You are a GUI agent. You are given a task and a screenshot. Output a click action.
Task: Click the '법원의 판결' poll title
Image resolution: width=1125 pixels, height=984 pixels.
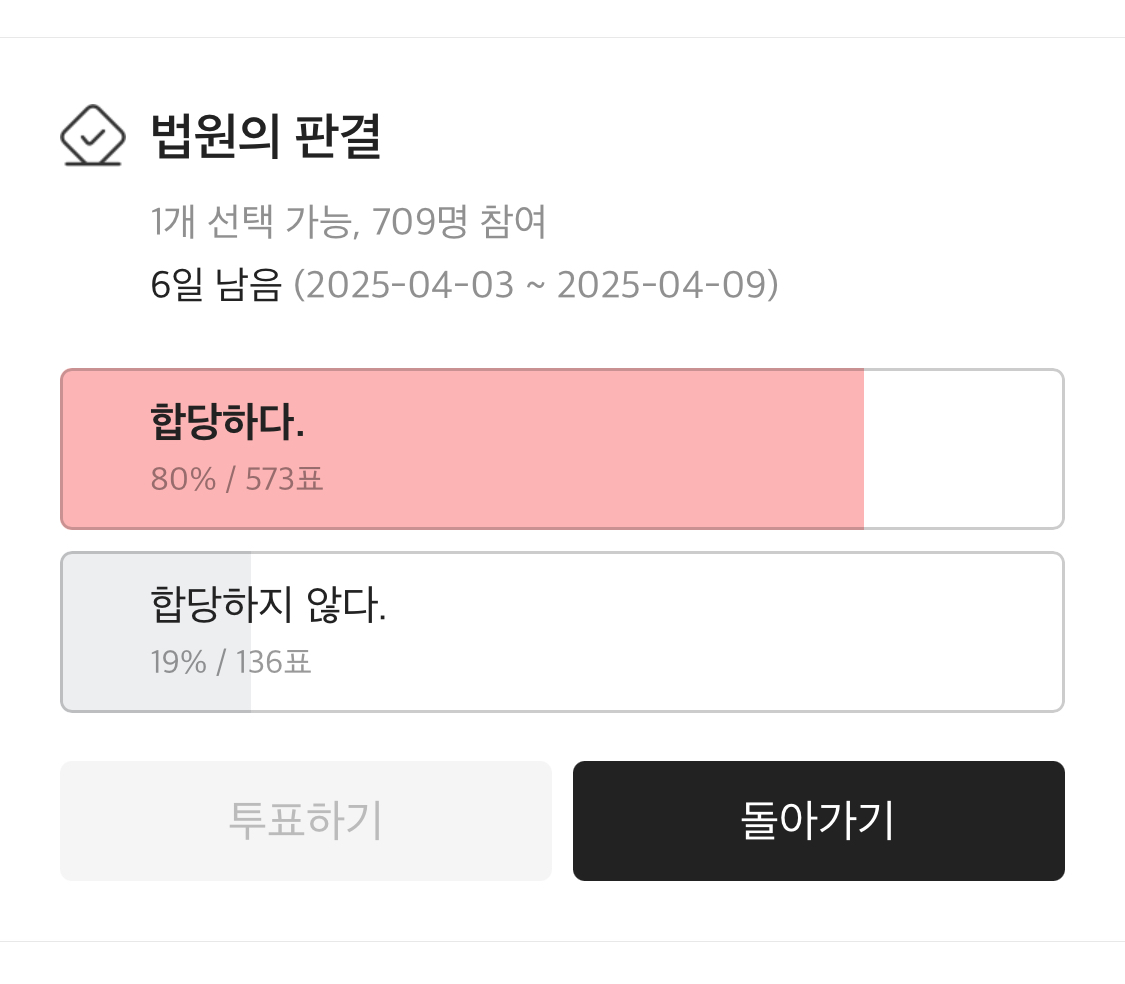click(266, 136)
